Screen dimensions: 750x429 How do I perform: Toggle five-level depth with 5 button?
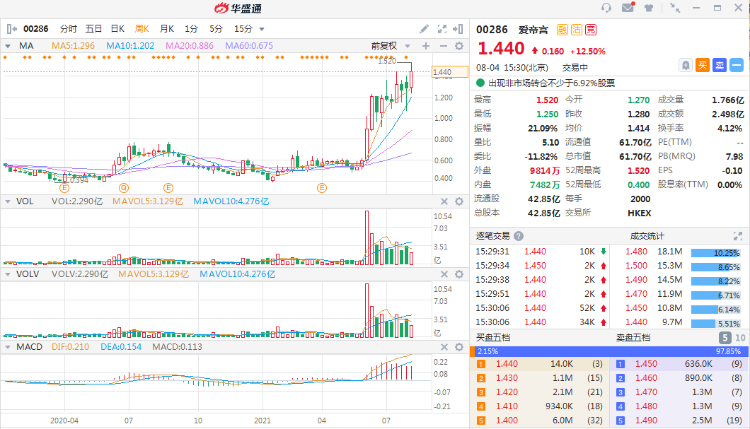click(726, 338)
